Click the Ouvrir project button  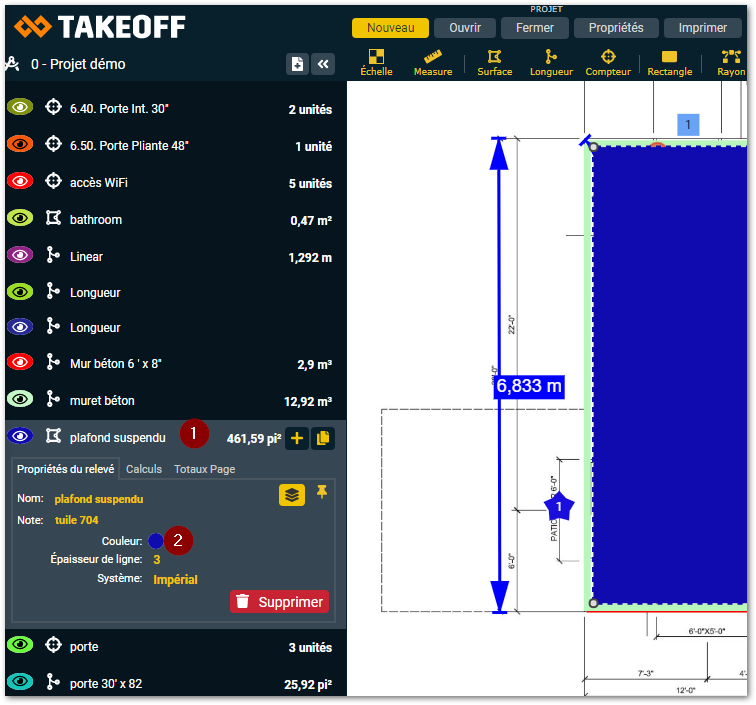(x=465, y=28)
